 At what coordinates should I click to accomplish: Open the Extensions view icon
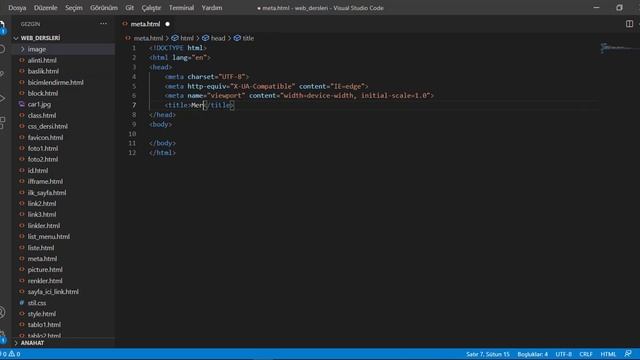tap(2, 122)
